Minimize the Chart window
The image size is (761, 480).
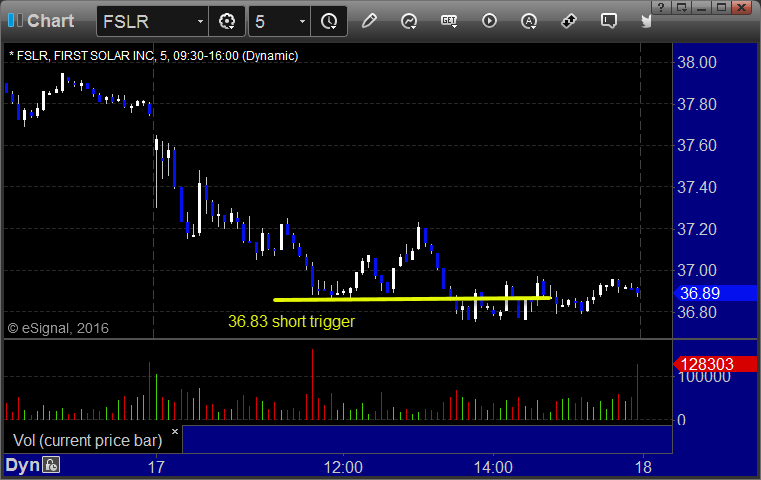[x=702, y=7]
